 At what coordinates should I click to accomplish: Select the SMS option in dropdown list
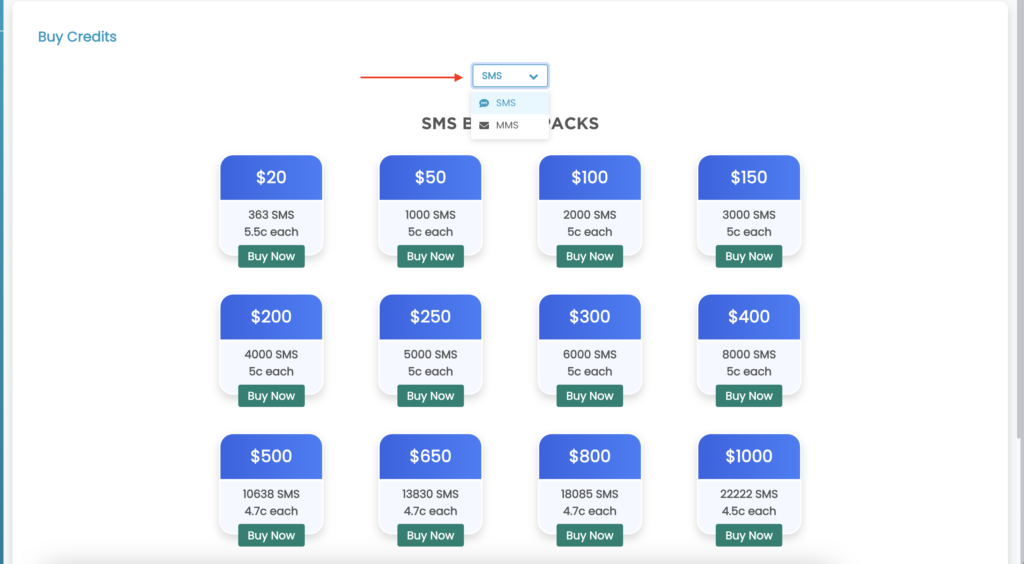(506, 103)
